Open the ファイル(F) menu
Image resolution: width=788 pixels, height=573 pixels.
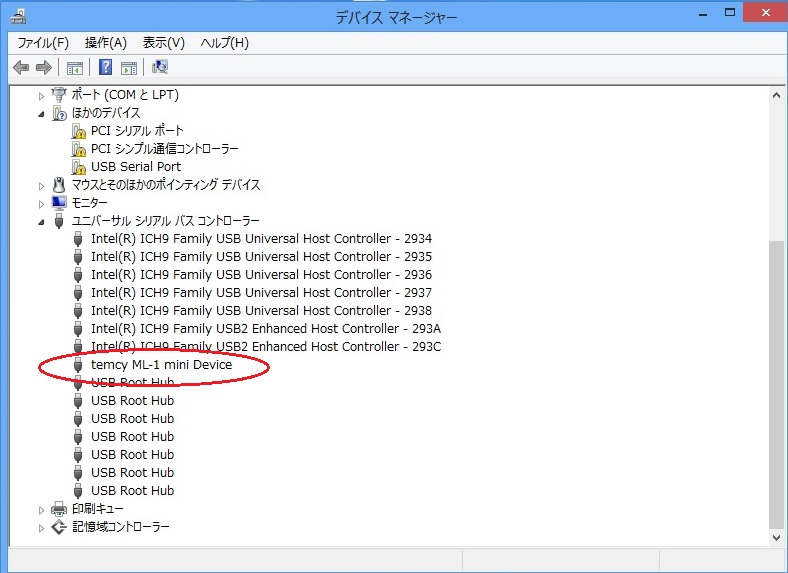coord(43,43)
